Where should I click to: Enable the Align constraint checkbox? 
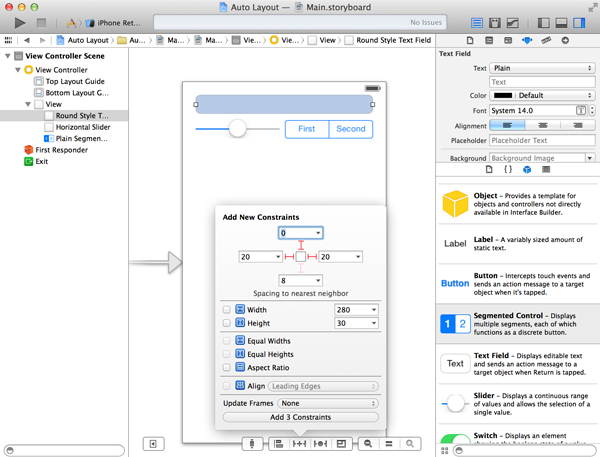[227, 386]
